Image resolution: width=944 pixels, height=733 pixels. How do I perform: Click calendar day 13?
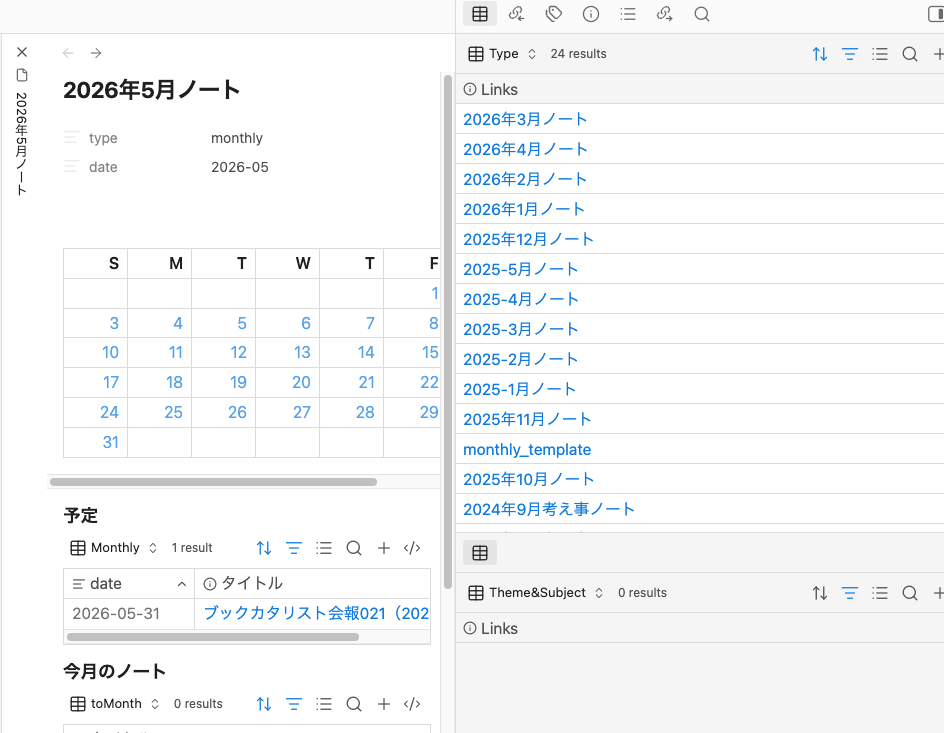(x=302, y=352)
